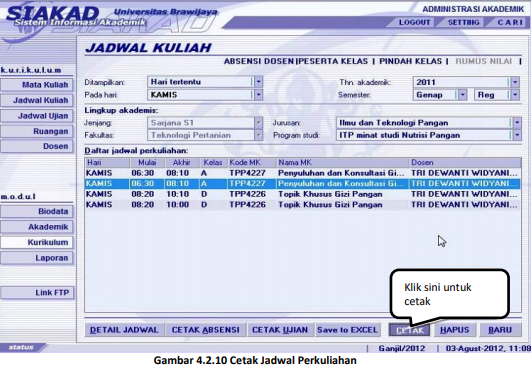Screen dimensions: 532x369
Task: Open the Jurusan dropdown arrow
Action: point(517,123)
